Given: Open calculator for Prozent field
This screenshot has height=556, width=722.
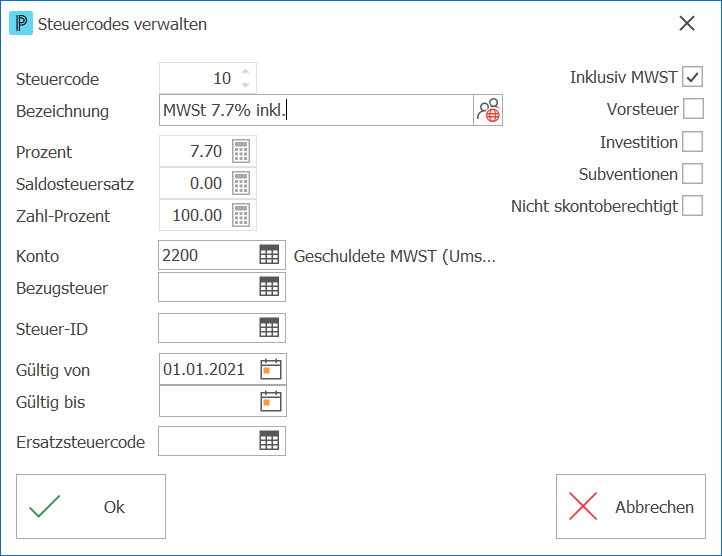Looking at the screenshot, I should coord(241,151).
